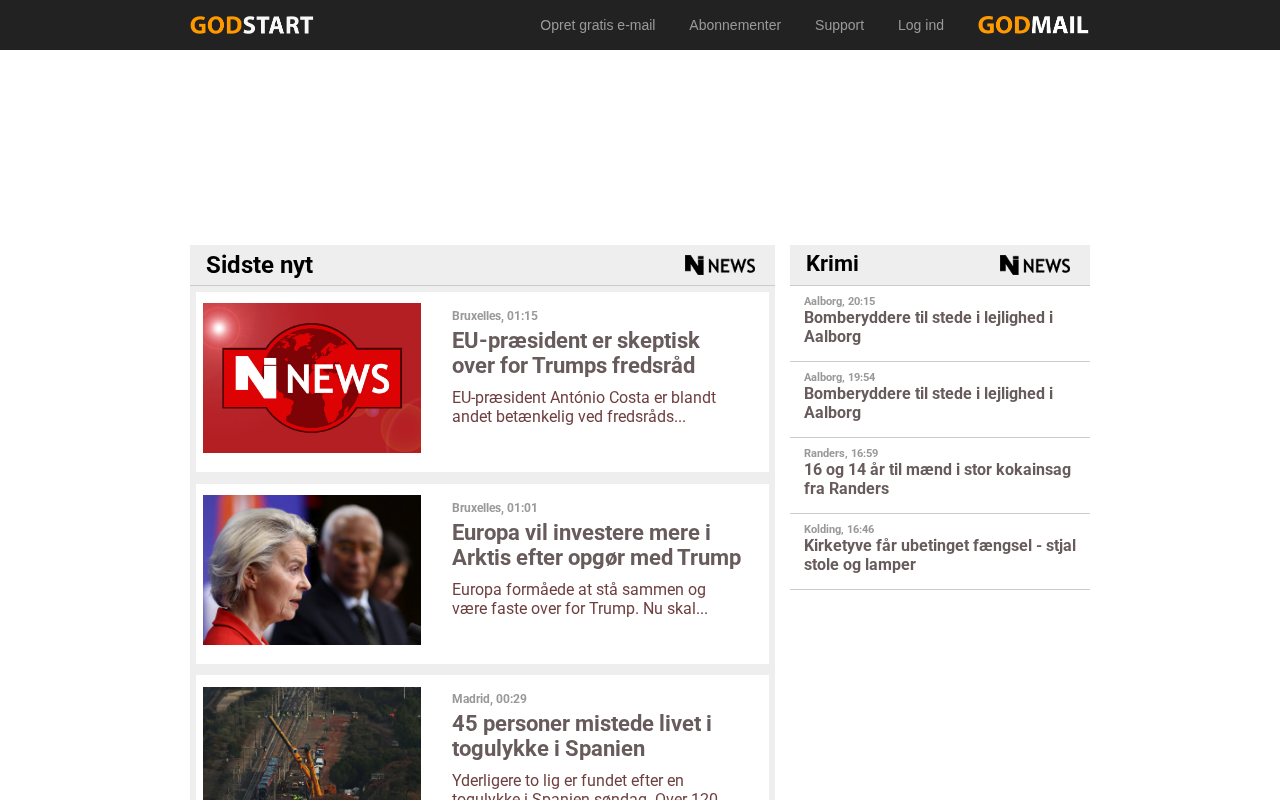This screenshot has height=800, width=1280.
Task: Read 16 og 14 år til mænd story
Action: [937, 479]
